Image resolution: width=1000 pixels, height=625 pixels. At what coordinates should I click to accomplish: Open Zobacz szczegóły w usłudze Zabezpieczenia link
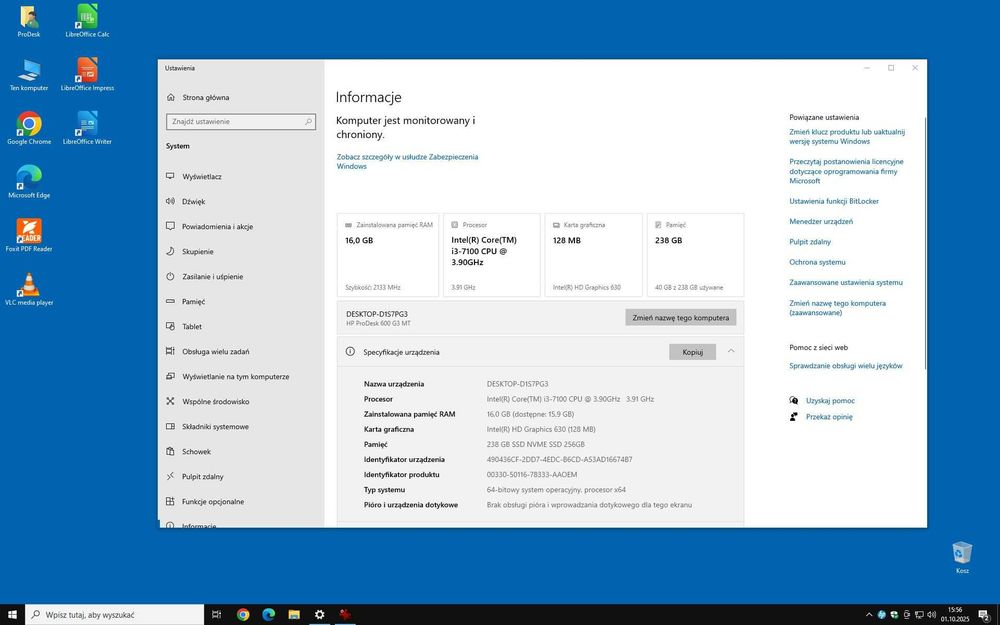click(x=407, y=161)
